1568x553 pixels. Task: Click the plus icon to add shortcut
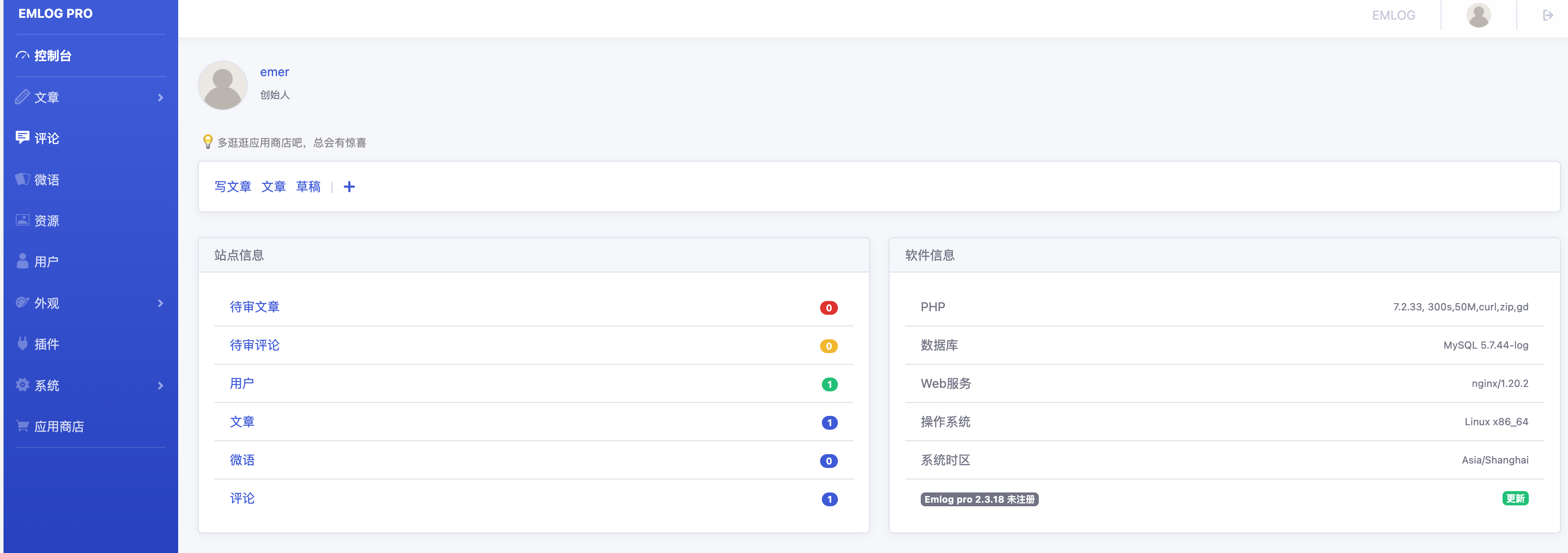349,187
